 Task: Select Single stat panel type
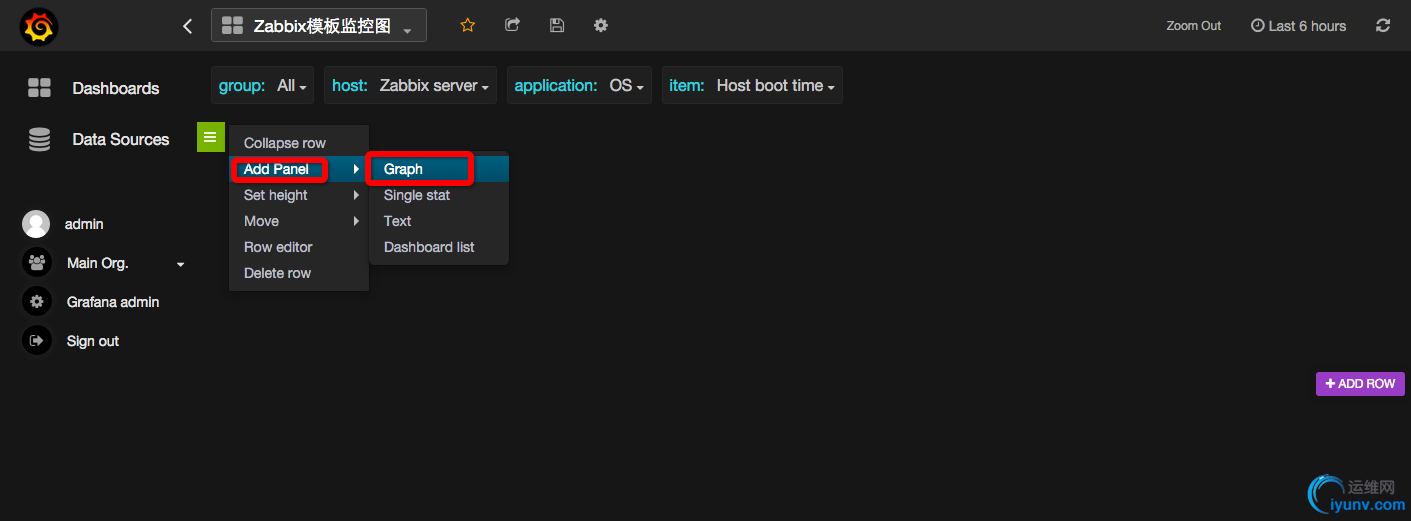click(439, 195)
